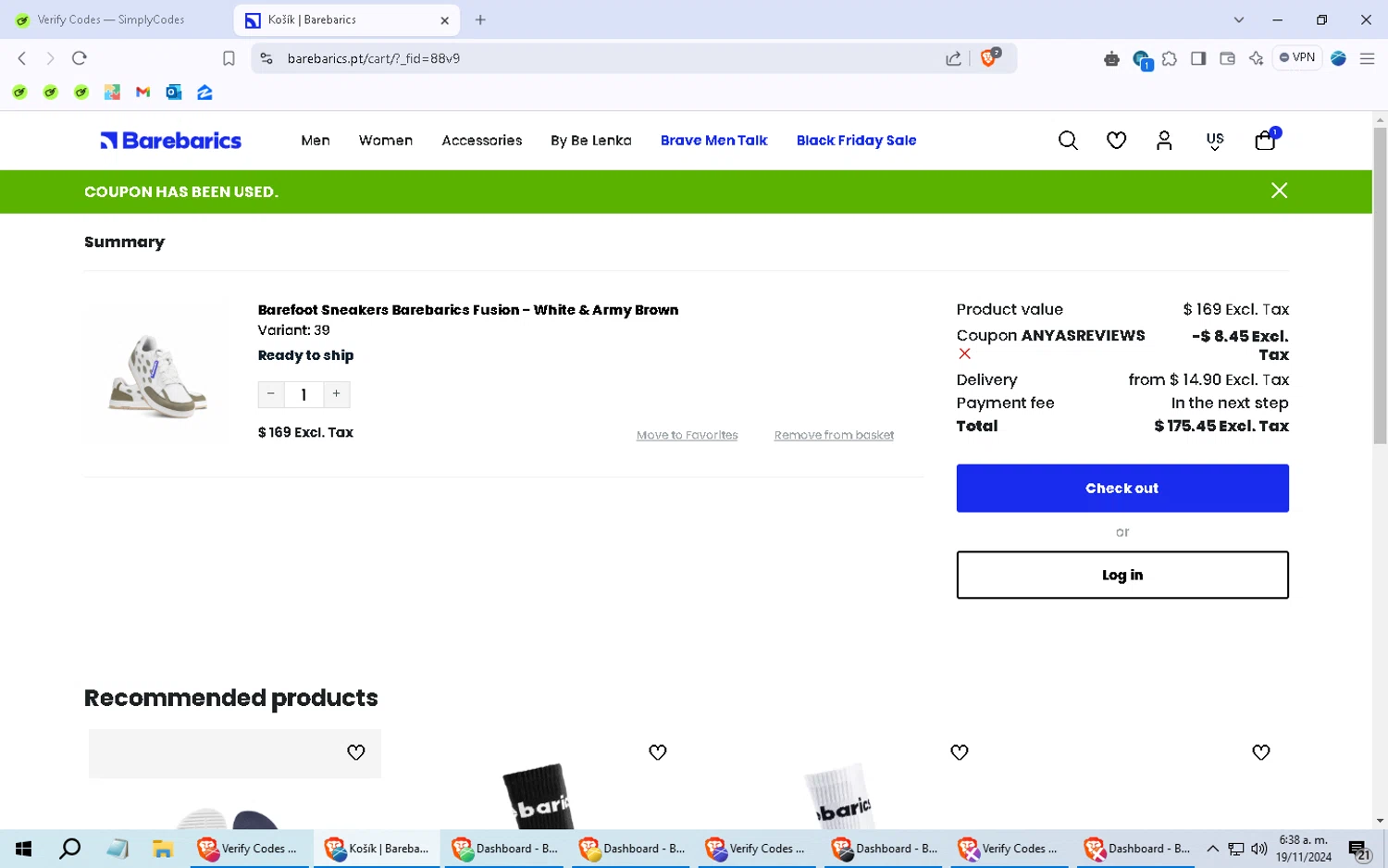Go back in browser history

[x=22, y=58]
